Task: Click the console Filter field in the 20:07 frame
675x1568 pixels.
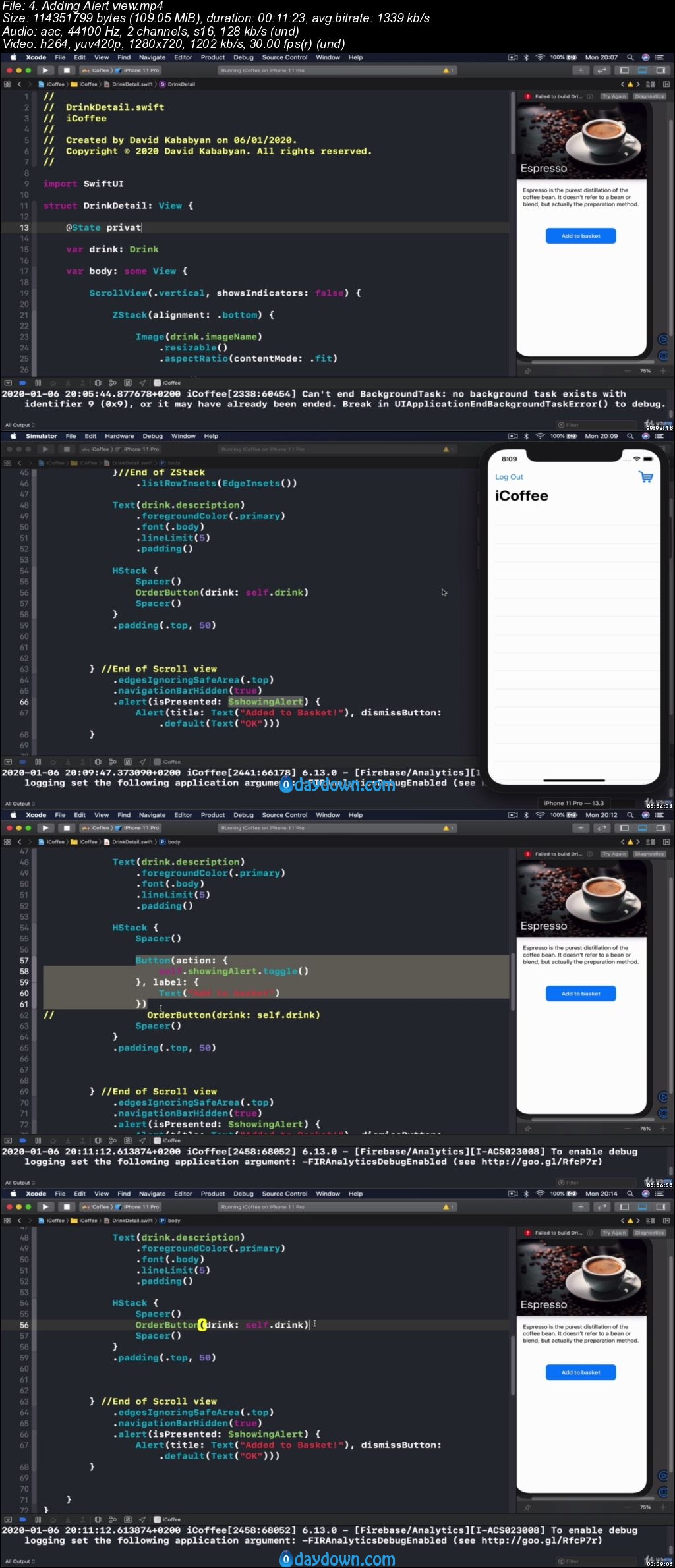Action: 597,425
